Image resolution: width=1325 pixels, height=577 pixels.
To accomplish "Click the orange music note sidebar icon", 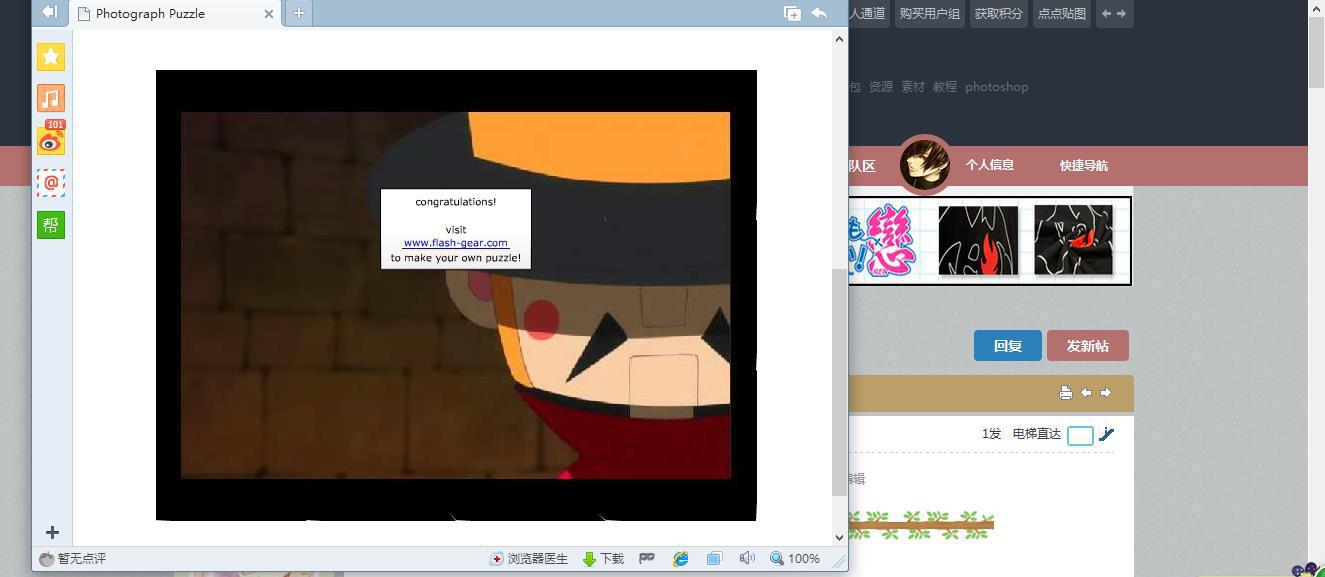I will [x=51, y=98].
